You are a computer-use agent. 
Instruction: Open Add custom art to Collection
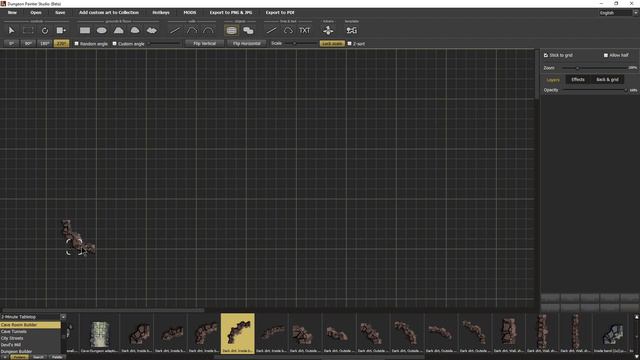pyautogui.click(x=109, y=13)
